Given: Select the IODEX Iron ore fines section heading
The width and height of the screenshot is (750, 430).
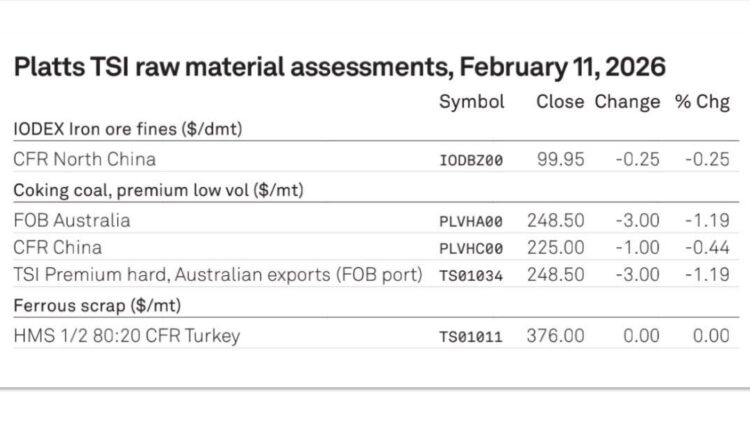Looking at the screenshot, I should coord(128,129).
